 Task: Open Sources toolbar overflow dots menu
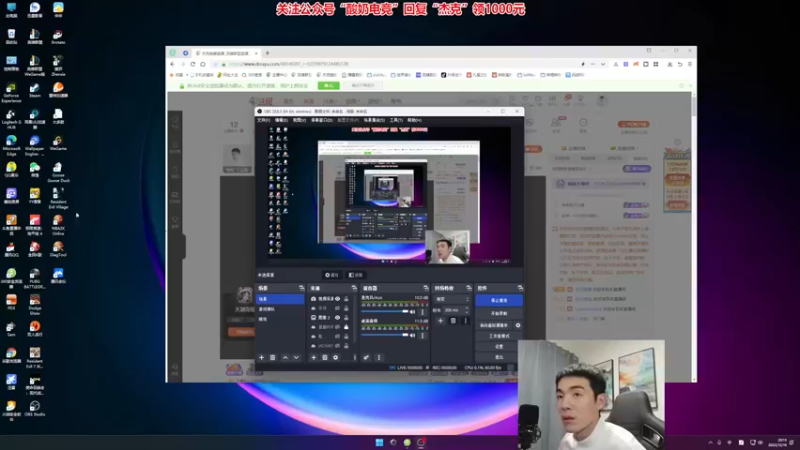pos(355,358)
